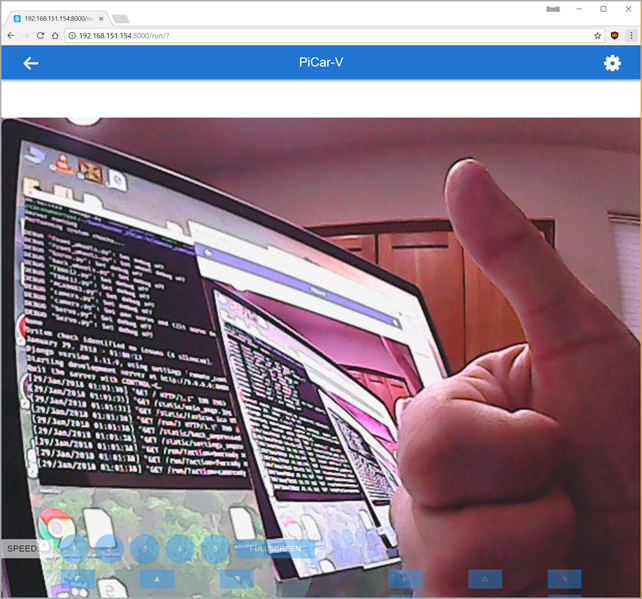
Task: Click the Scott profile button
Action: pyautogui.click(x=553, y=9)
